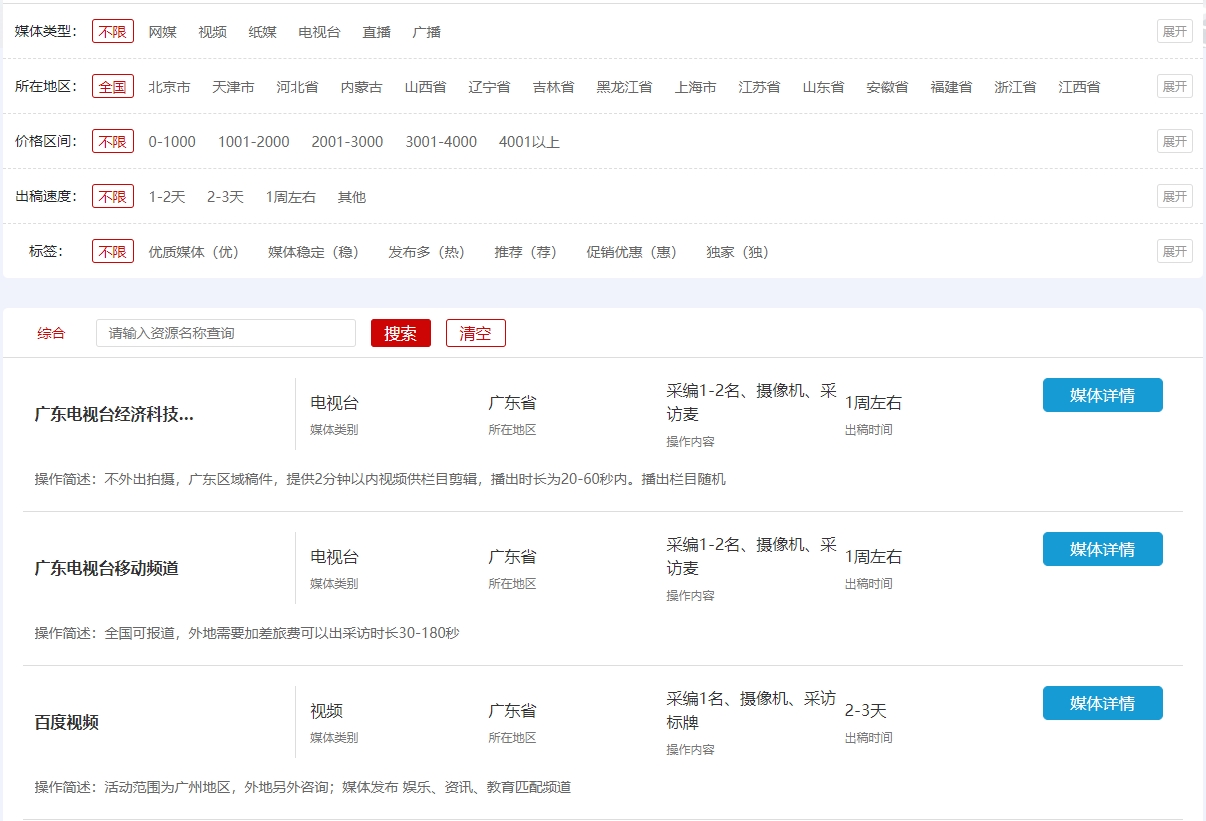Image resolution: width=1206 pixels, height=821 pixels.
Task: Select 不限 in the 价格区间 row
Action: coord(113,142)
